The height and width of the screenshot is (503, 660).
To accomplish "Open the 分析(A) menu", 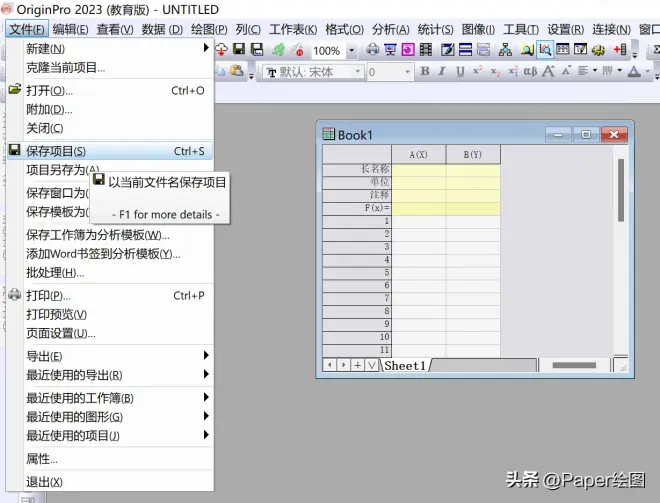I will pyautogui.click(x=391, y=29).
